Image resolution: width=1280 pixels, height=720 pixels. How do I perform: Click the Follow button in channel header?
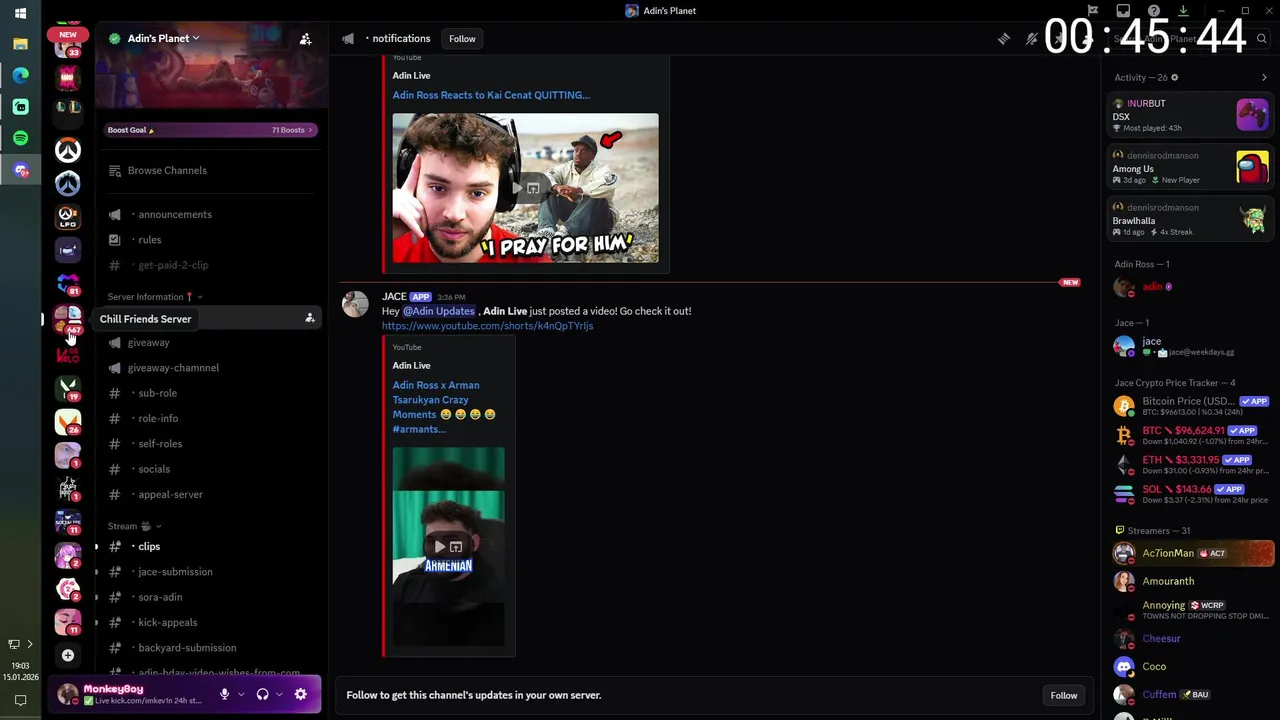(462, 39)
